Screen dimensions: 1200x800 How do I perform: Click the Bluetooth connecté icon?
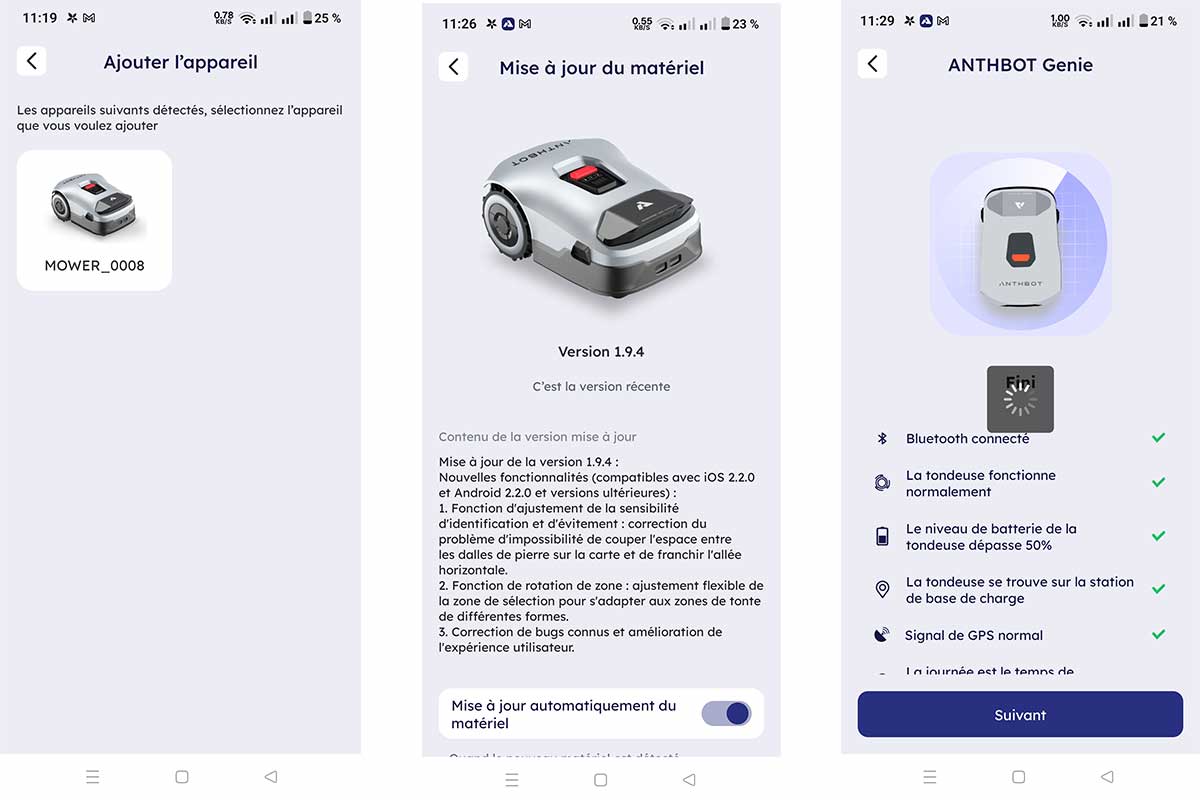tap(882, 438)
